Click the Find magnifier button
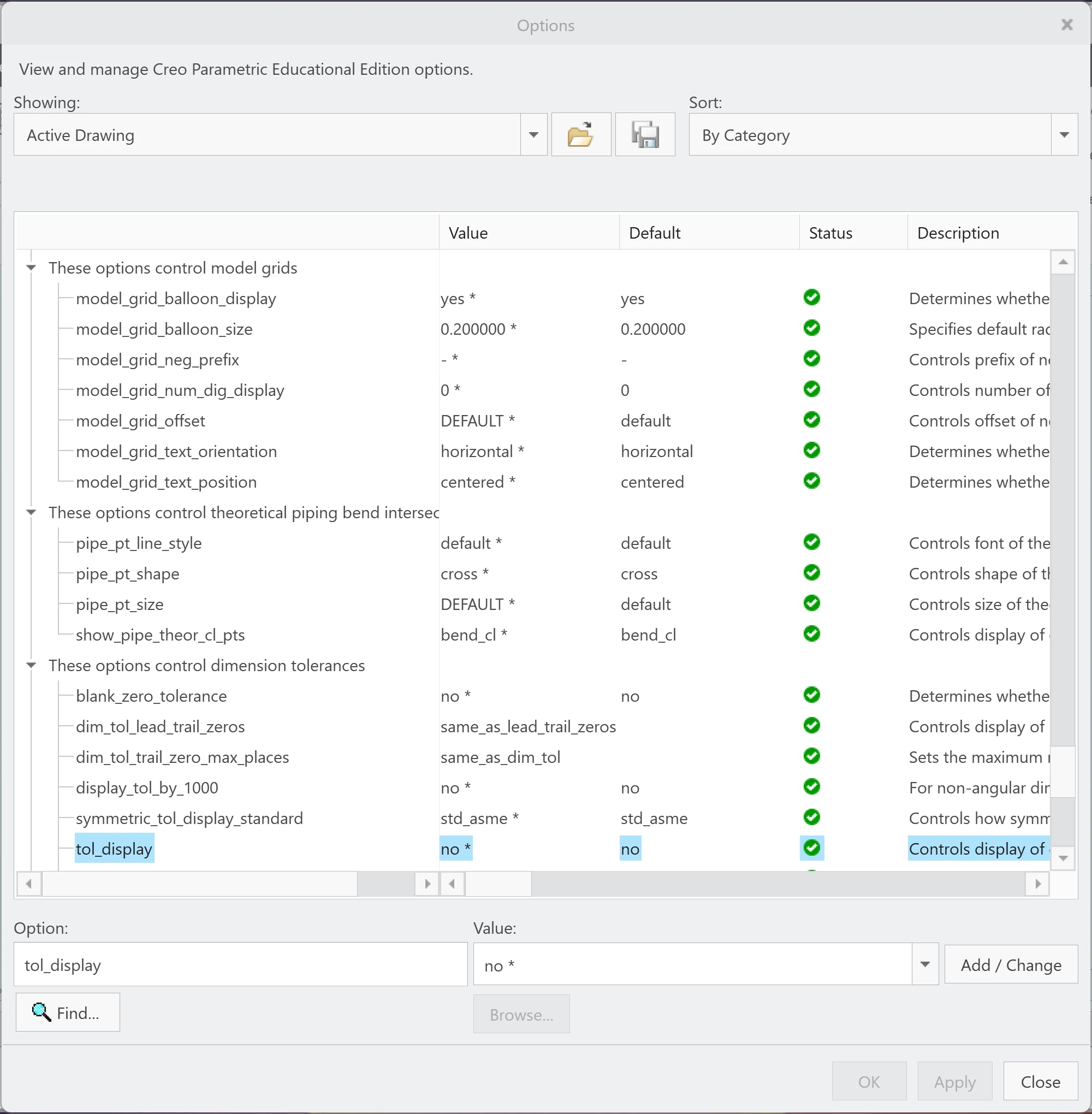The width and height of the screenshot is (1092, 1114). coord(68,1012)
